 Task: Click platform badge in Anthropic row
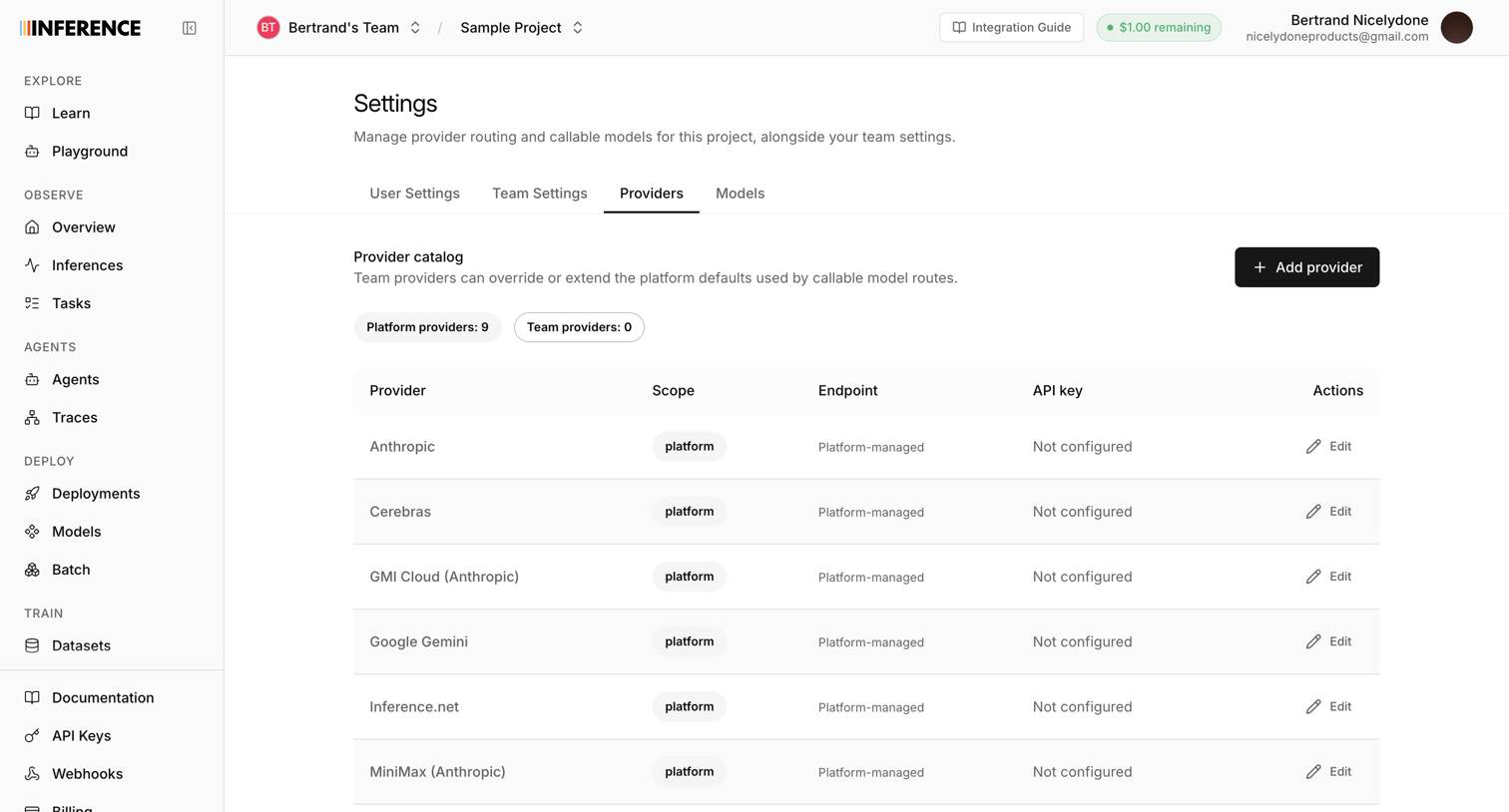689,446
